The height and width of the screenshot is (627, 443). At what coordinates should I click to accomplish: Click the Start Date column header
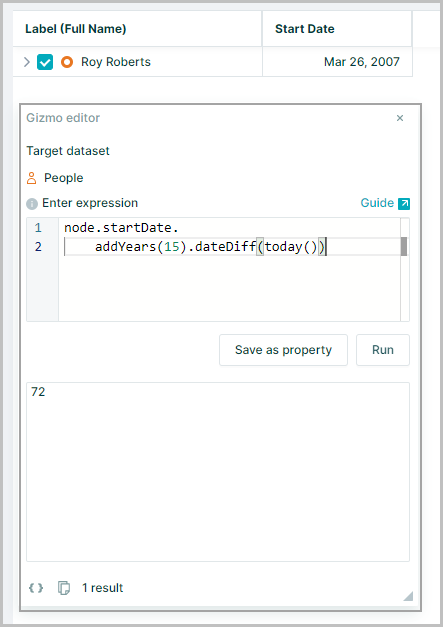(337, 29)
